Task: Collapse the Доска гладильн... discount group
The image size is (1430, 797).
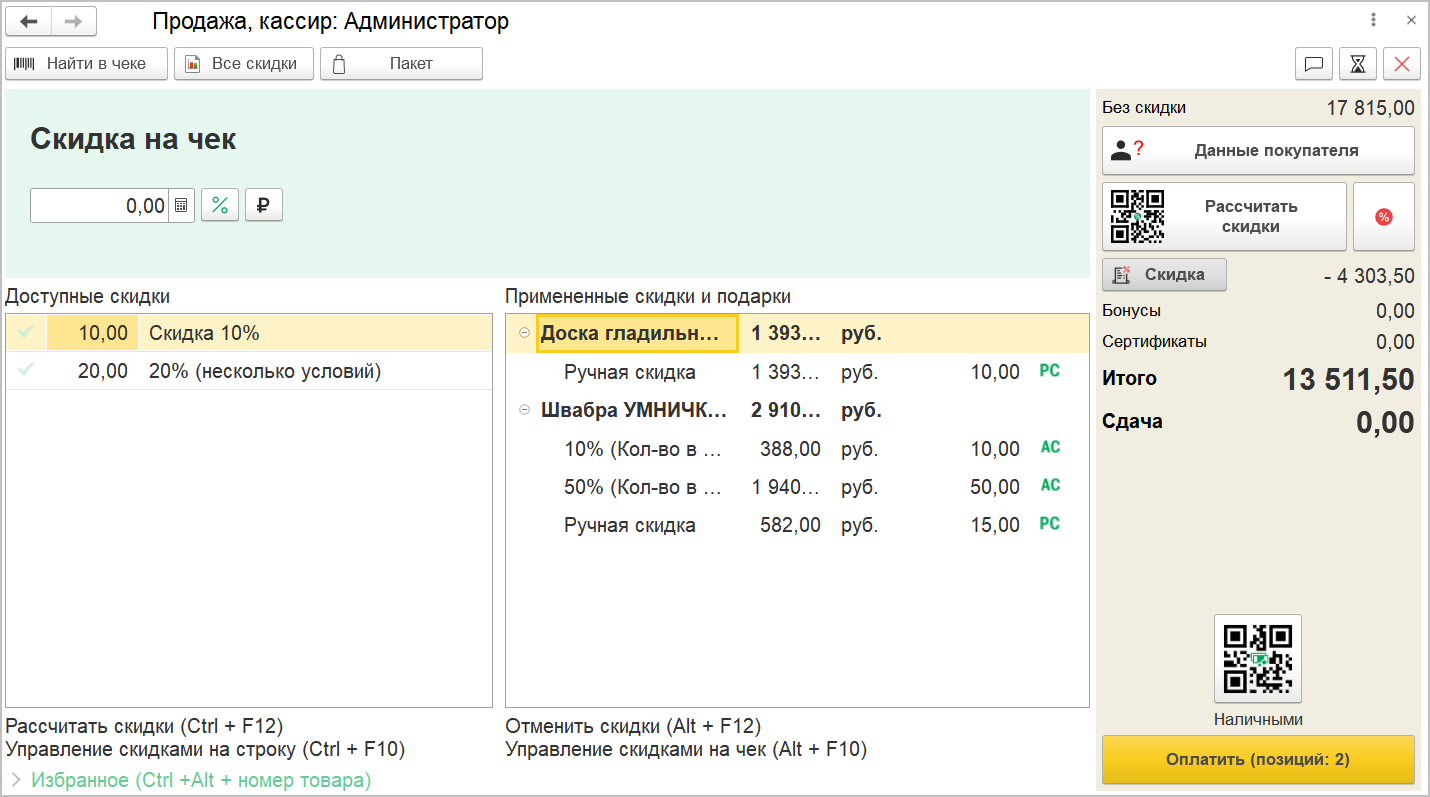Action: point(524,334)
